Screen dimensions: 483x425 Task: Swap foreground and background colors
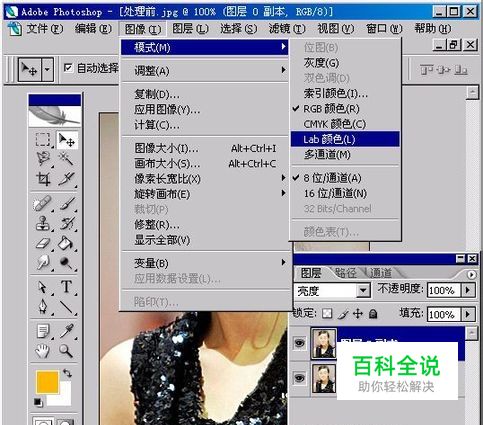(x=67, y=373)
